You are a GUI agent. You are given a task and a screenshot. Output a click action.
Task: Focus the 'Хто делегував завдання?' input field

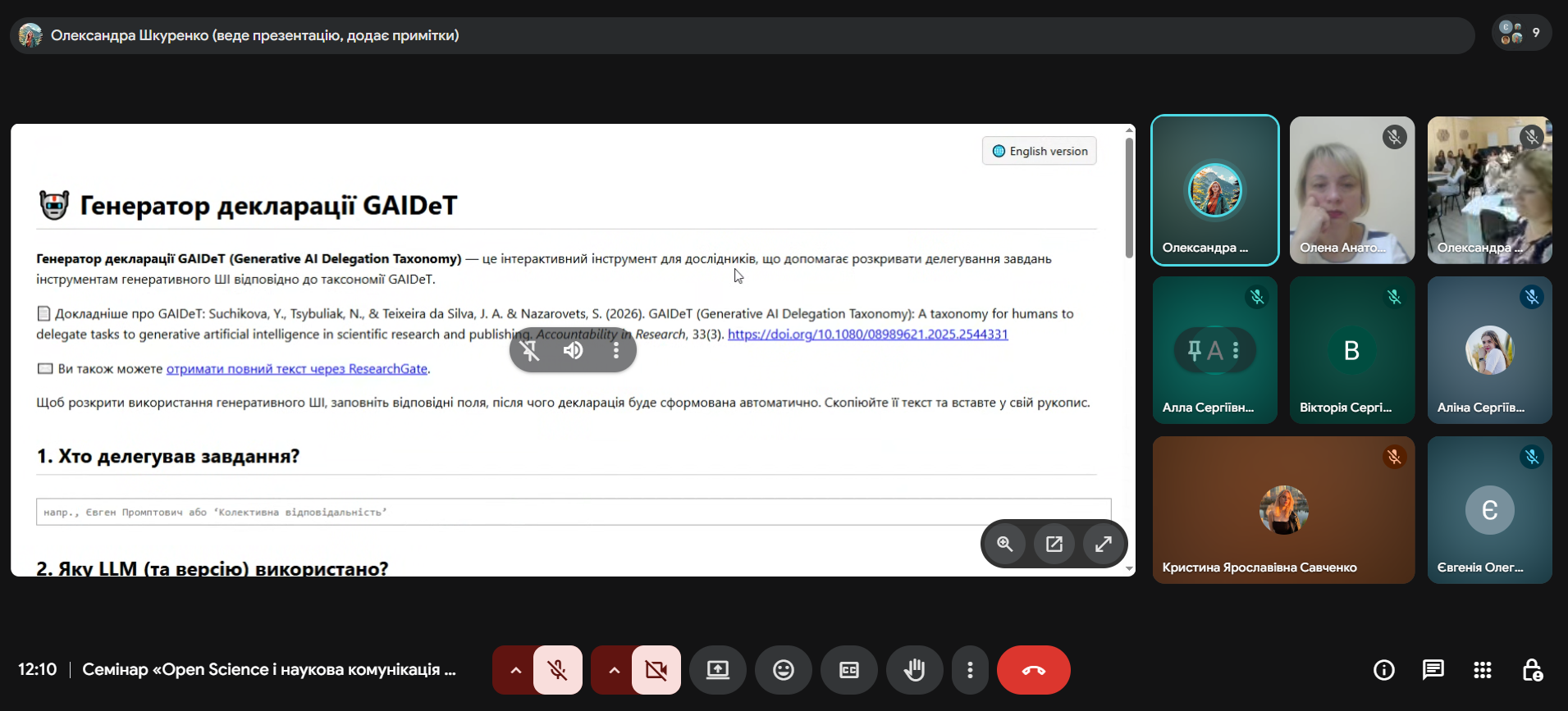coord(574,512)
